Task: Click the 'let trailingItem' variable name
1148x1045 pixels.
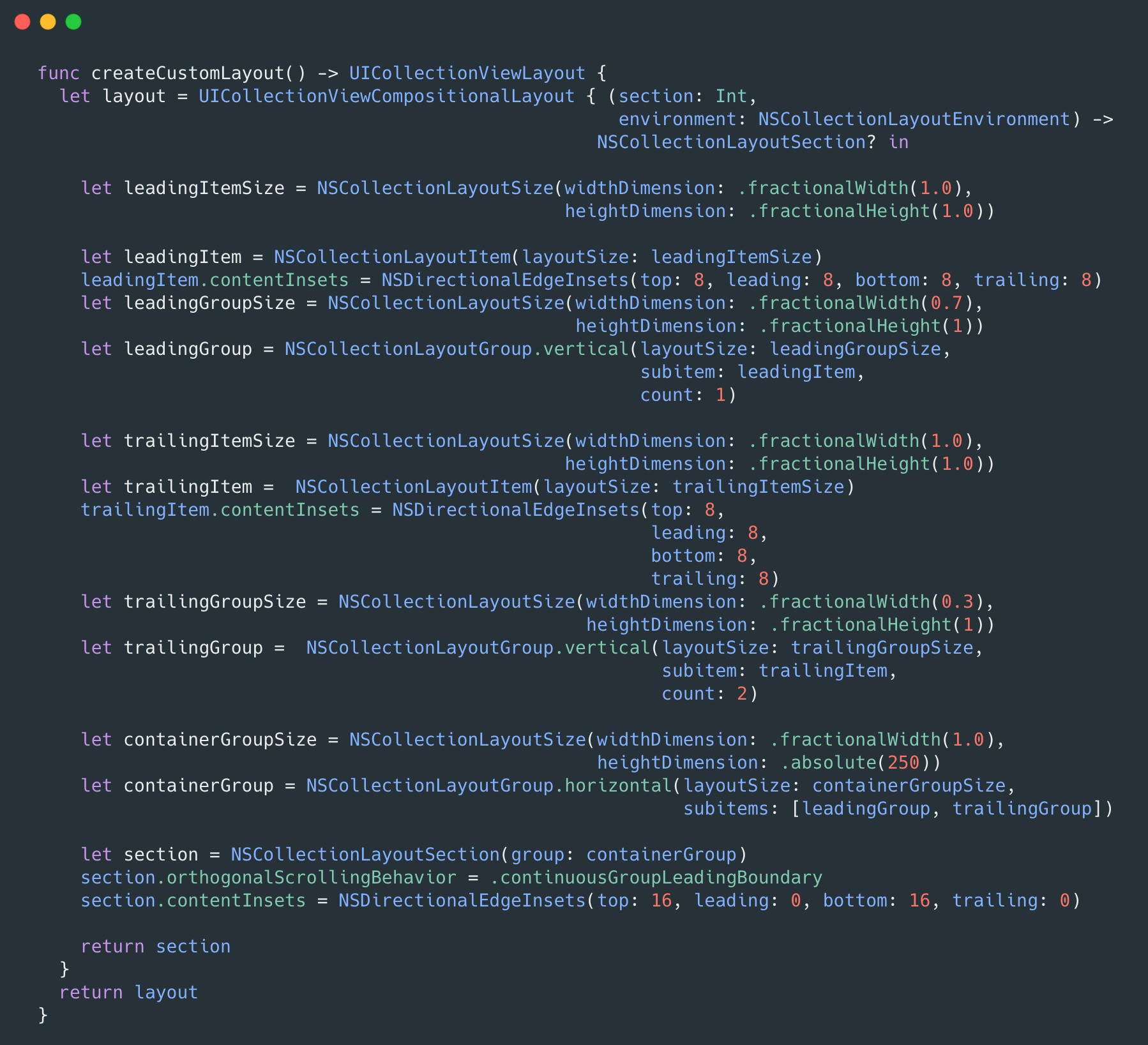Action: (x=188, y=487)
